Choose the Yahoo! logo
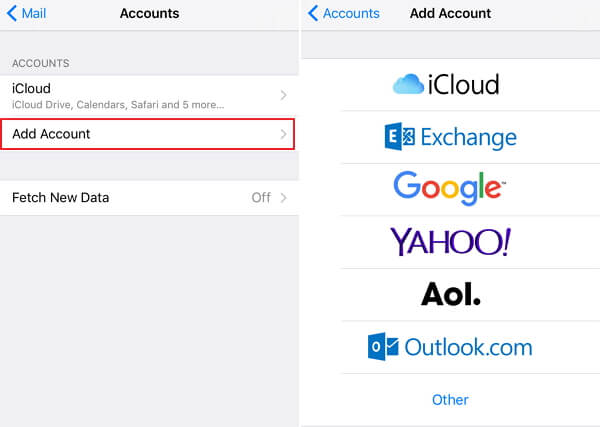600x427 pixels. (450, 241)
